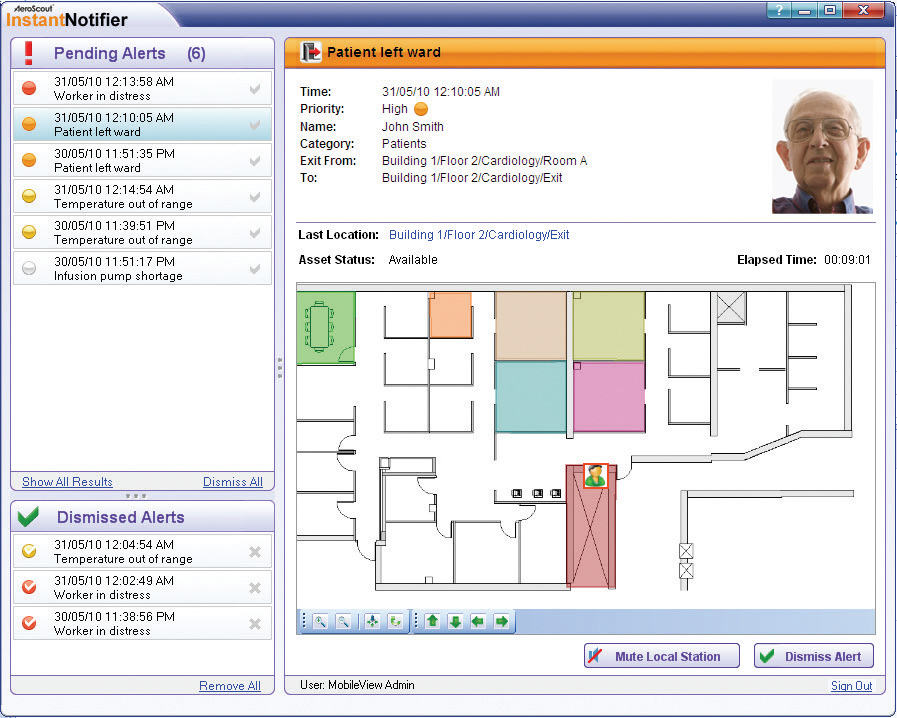The width and height of the screenshot is (897, 718).
Task: Click the map refresh icon
Action: [395, 622]
